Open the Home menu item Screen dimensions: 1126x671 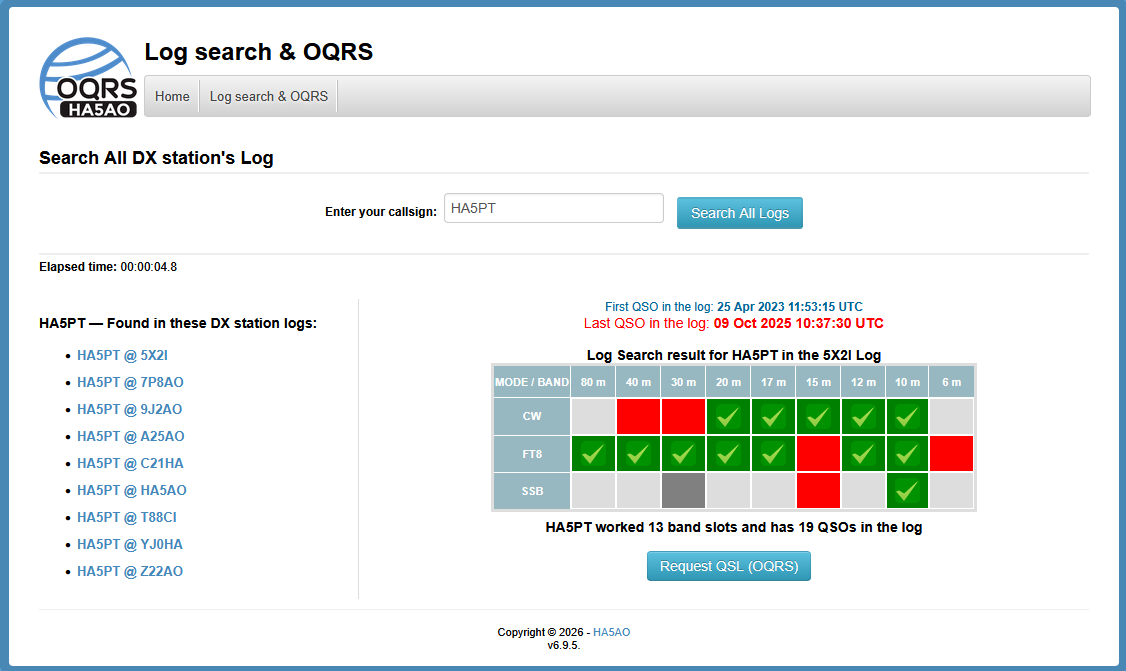coord(172,96)
